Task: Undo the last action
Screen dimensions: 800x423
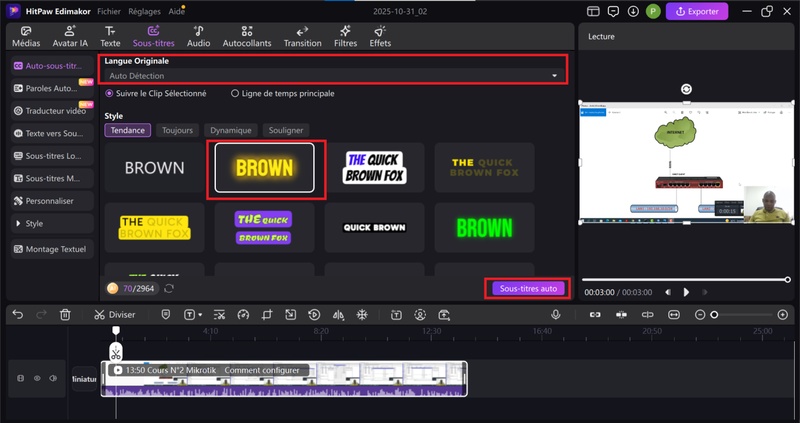Action: click(18, 315)
